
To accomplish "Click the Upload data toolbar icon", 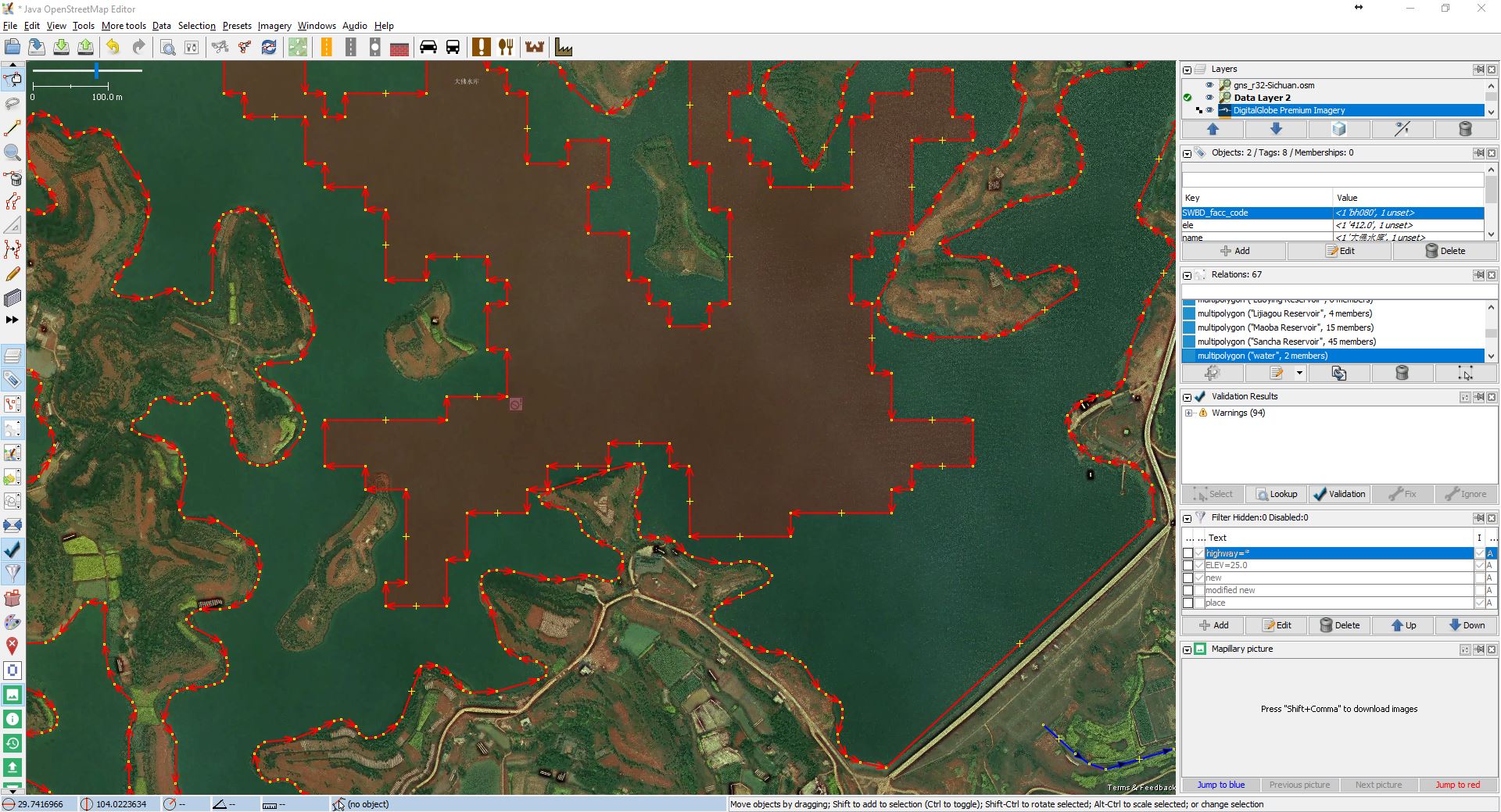I will pos(85,47).
